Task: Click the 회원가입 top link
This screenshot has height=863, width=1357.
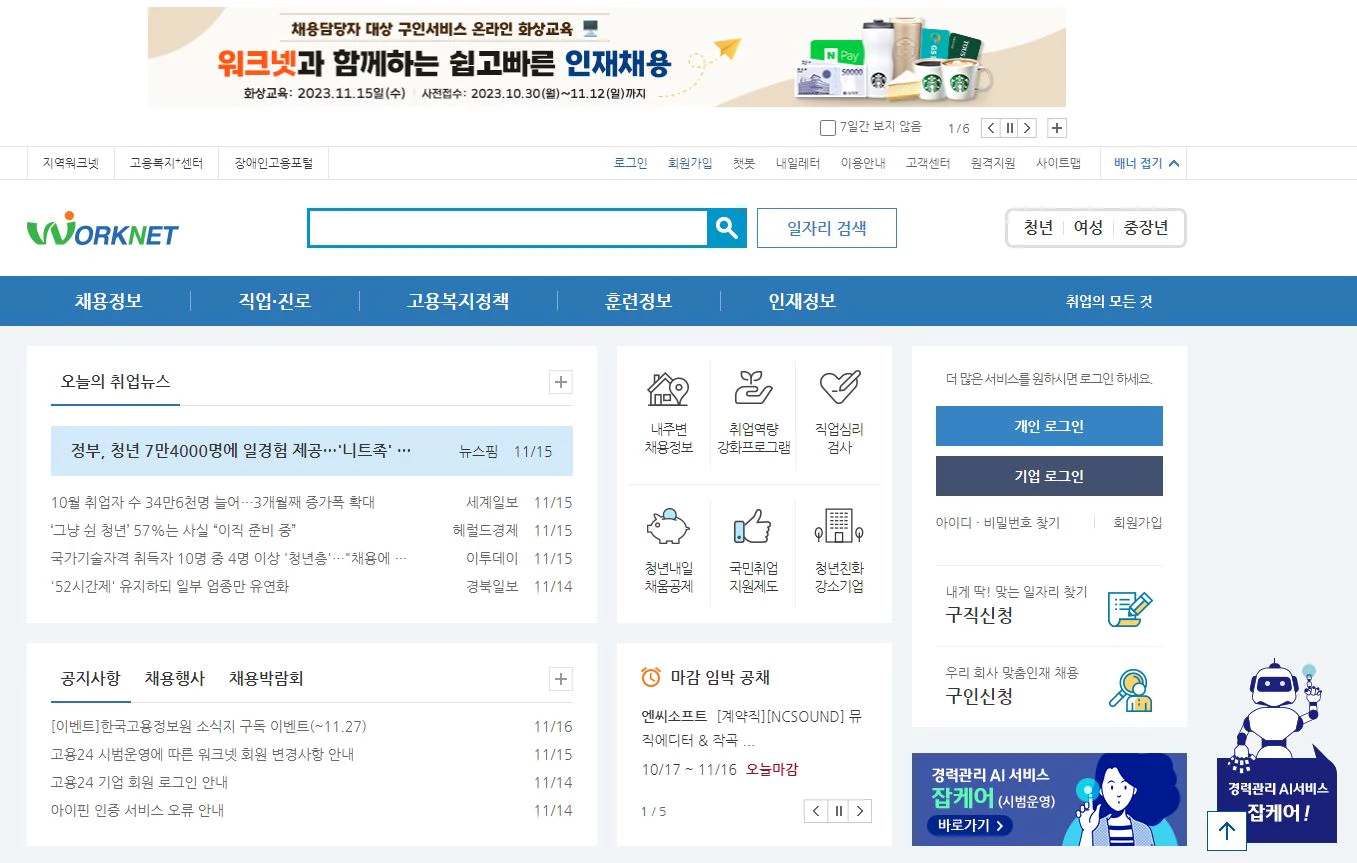Action: coord(690,163)
